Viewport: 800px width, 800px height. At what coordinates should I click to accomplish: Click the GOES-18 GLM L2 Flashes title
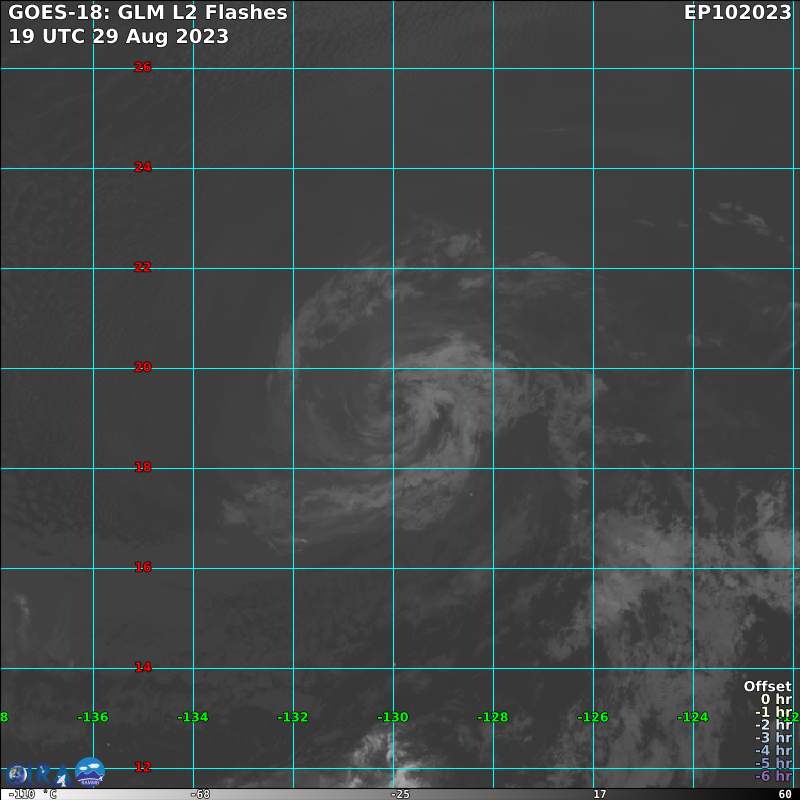[x=148, y=13]
